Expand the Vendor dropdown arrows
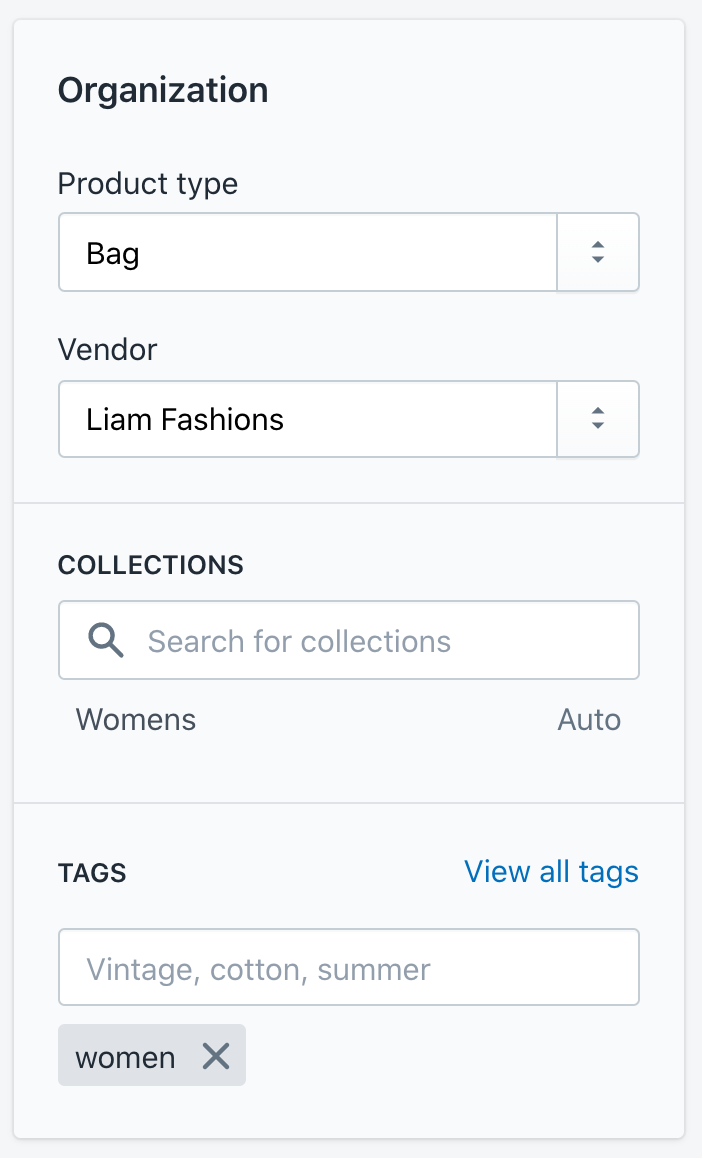The width and height of the screenshot is (702, 1158). point(597,419)
